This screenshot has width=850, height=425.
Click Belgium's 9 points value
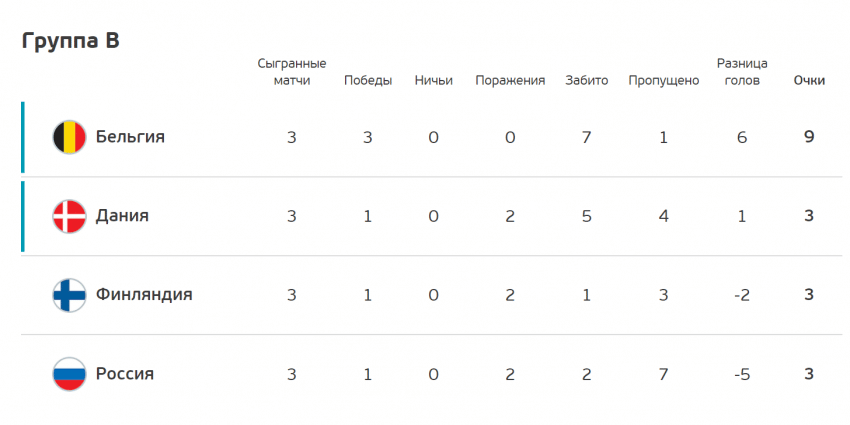pyautogui.click(x=809, y=137)
